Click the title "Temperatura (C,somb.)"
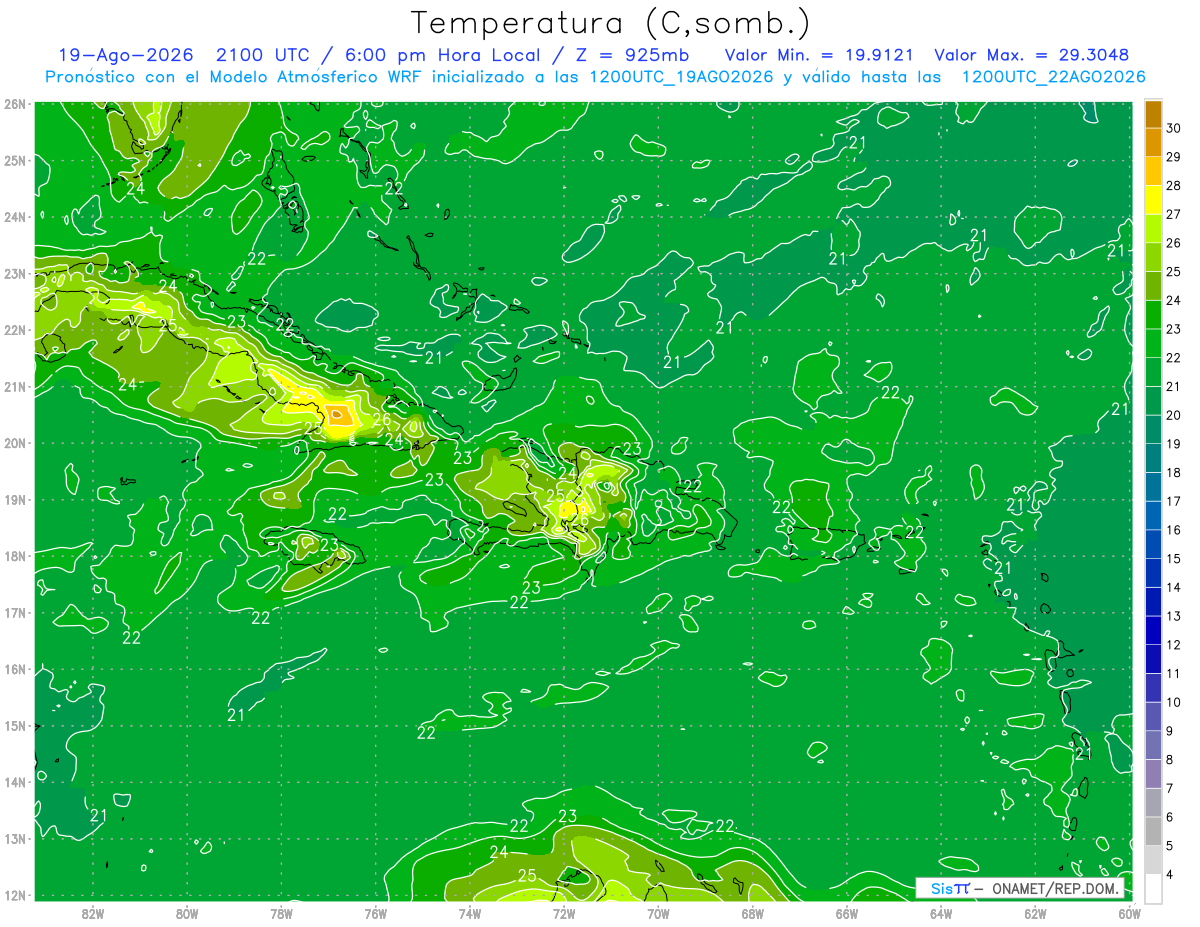The height and width of the screenshot is (927, 1200). pyautogui.click(x=609, y=24)
